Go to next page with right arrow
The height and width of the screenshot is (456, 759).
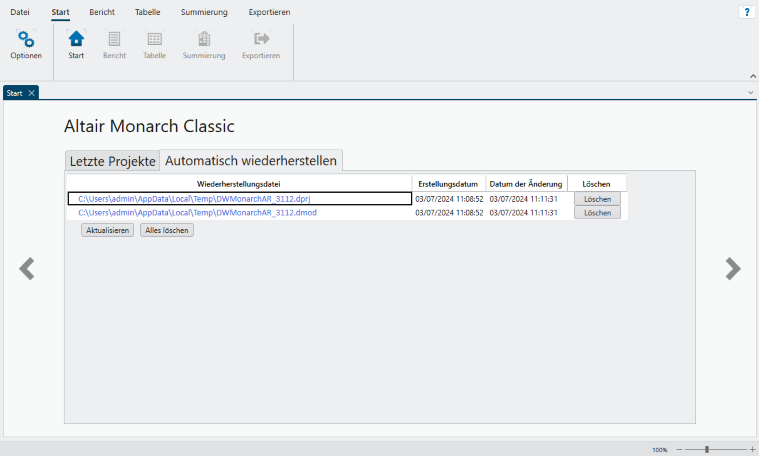[733, 268]
